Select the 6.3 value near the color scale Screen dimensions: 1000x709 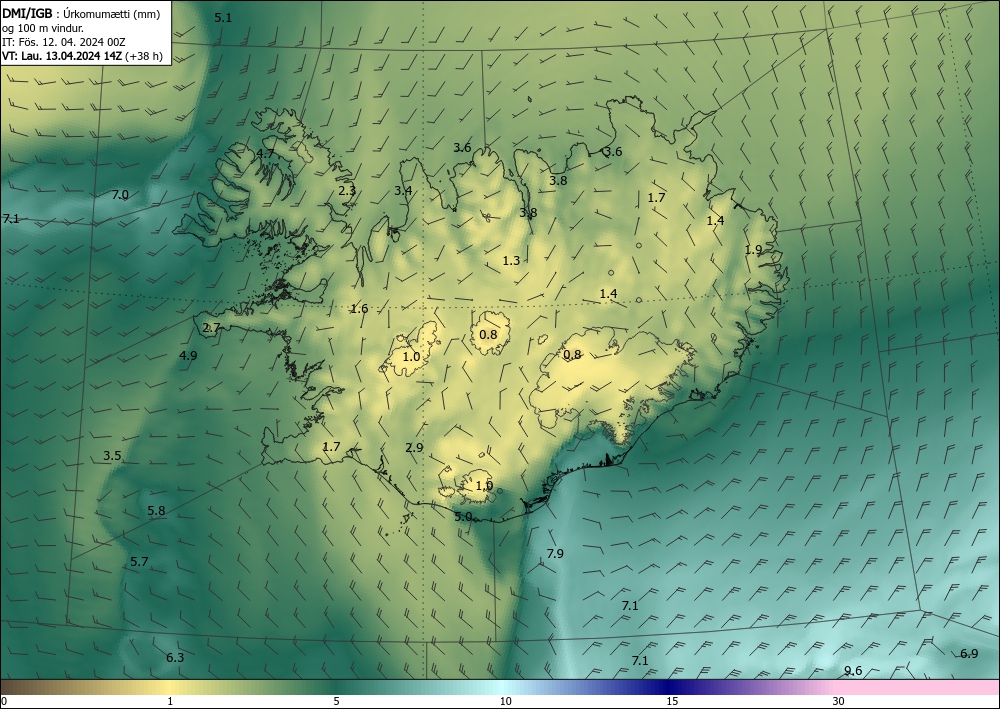tap(175, 658)
